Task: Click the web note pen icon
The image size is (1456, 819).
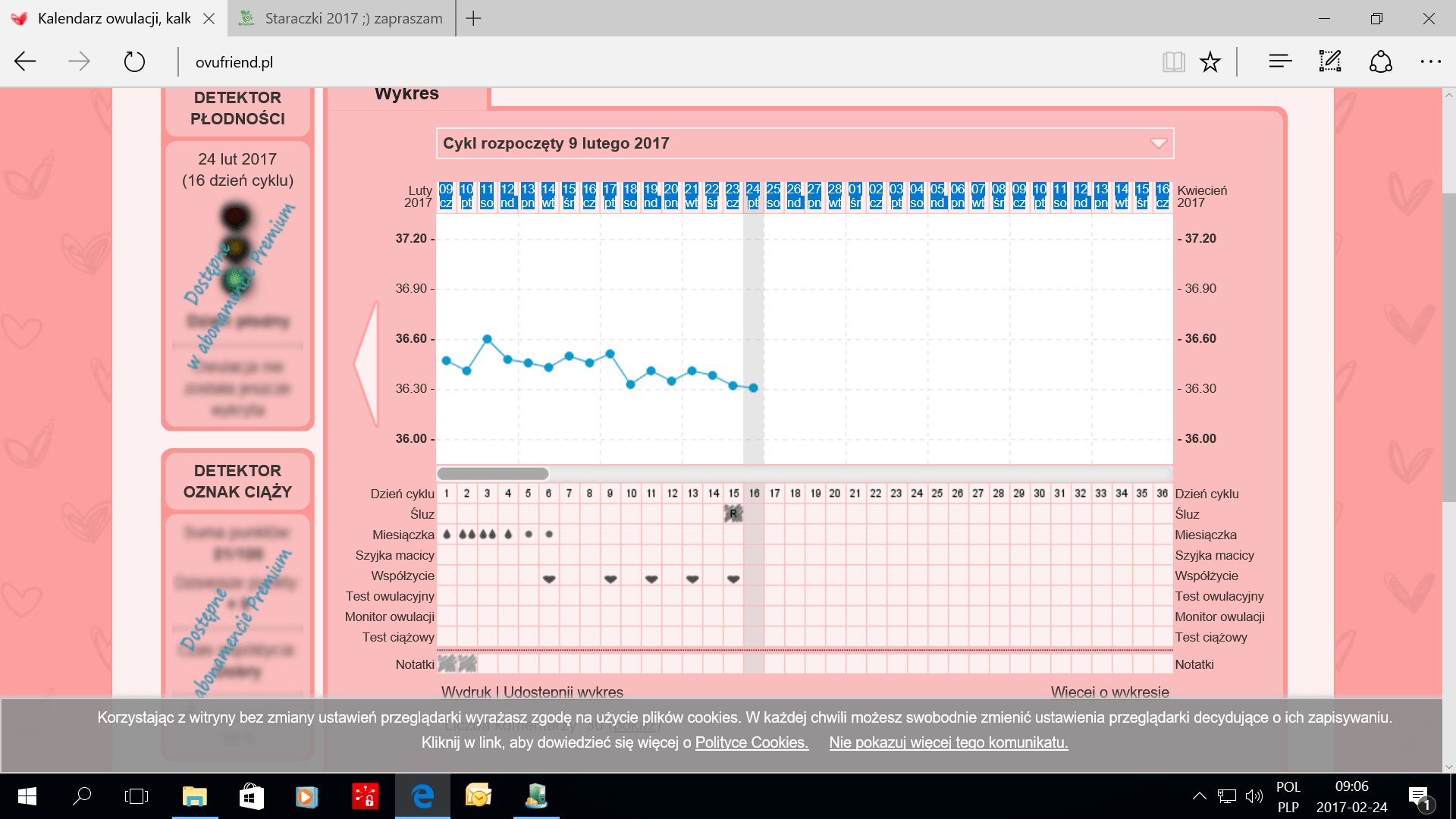Action: coord(1330,61)
